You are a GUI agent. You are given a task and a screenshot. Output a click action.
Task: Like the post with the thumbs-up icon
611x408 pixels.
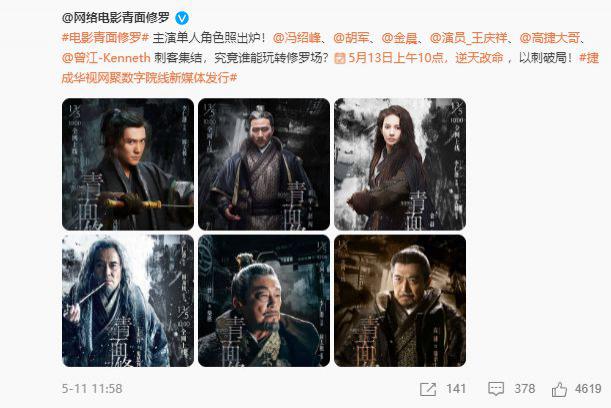tap(559, 389)
